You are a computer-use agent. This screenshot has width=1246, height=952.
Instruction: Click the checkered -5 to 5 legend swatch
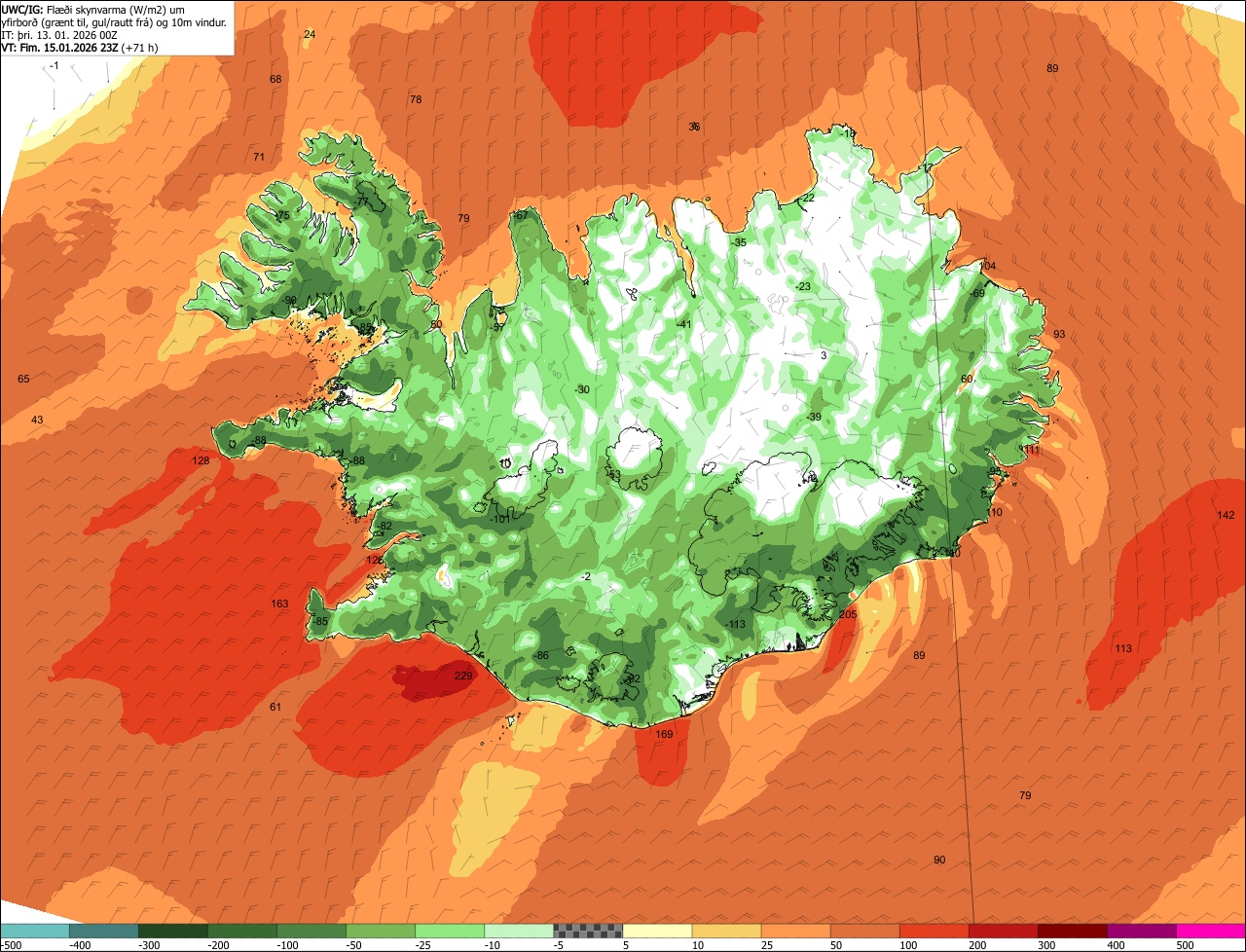[588, 931]
